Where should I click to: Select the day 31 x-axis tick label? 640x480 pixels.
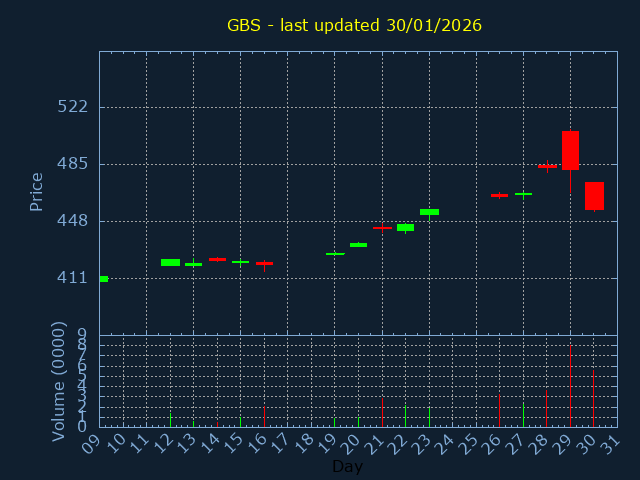point(610,442)
